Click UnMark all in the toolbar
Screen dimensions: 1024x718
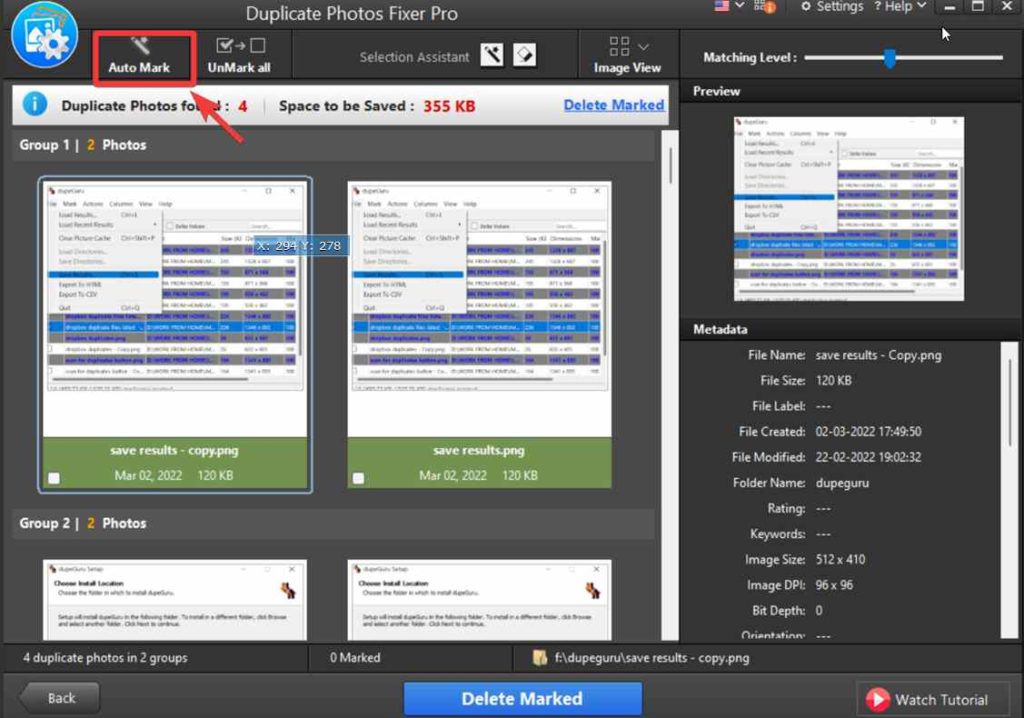[x=239, y=56]
